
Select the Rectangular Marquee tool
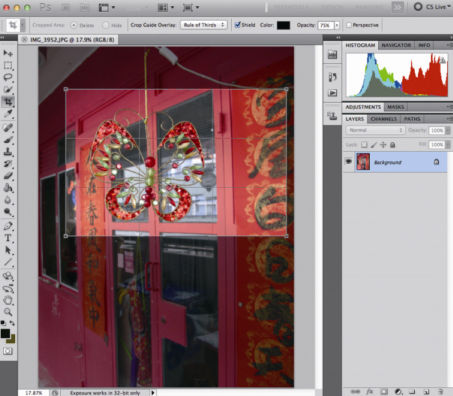[x=8, y=65]
